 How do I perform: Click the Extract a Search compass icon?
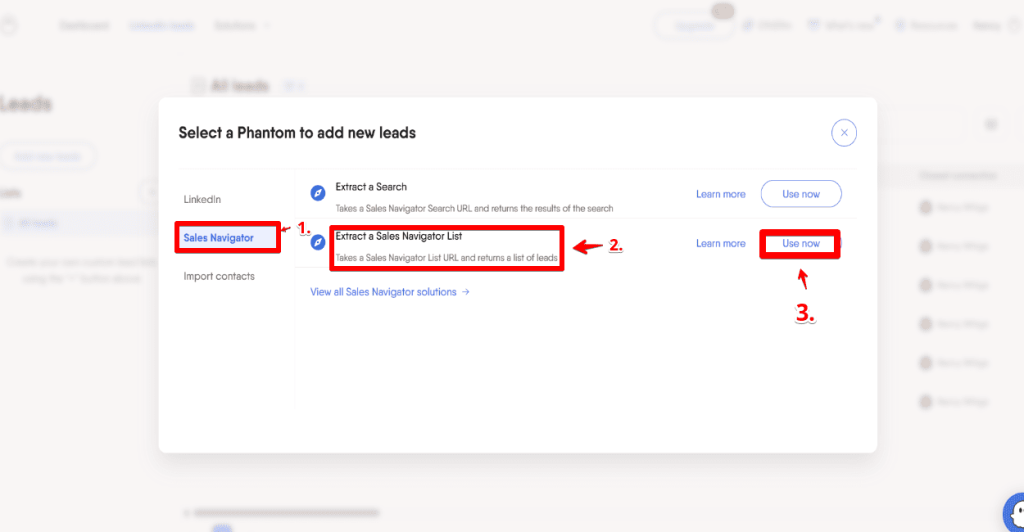318,193
